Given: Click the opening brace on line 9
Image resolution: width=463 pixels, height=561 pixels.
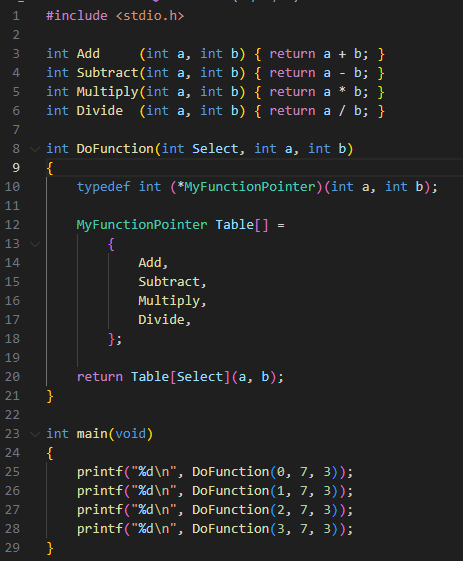Looking at the screenshot, I should 50,168.
